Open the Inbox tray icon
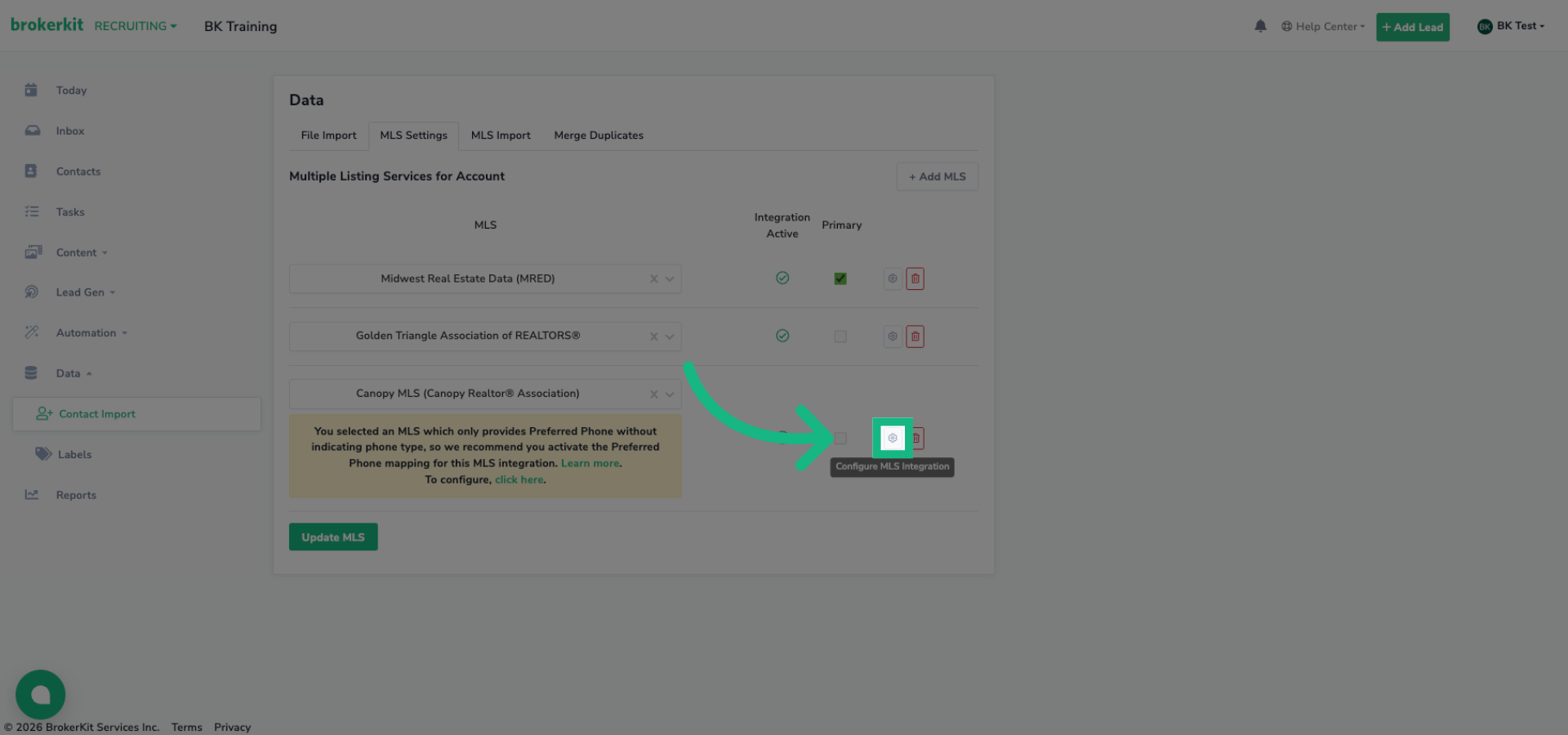 click(x=33, y=131)
